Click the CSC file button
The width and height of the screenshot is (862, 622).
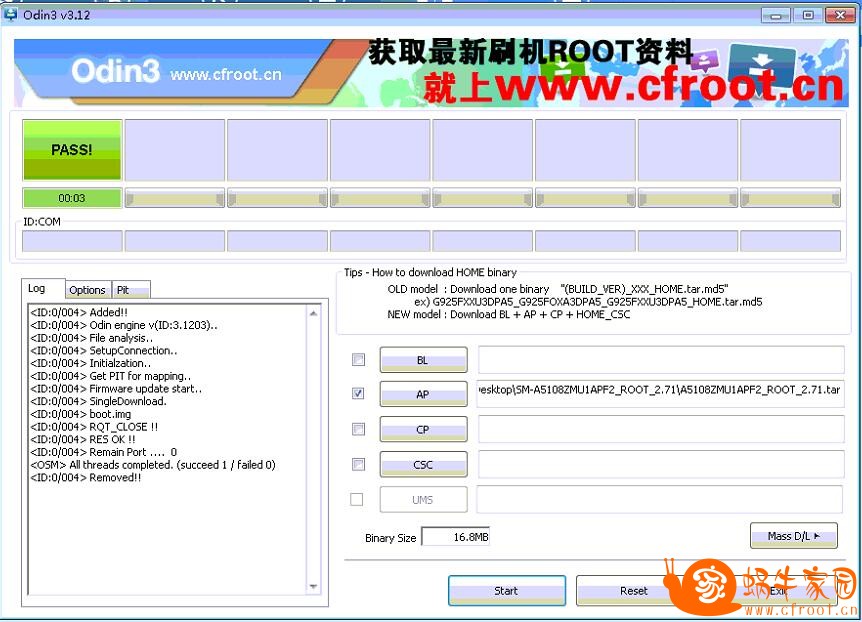click(423, 464)
